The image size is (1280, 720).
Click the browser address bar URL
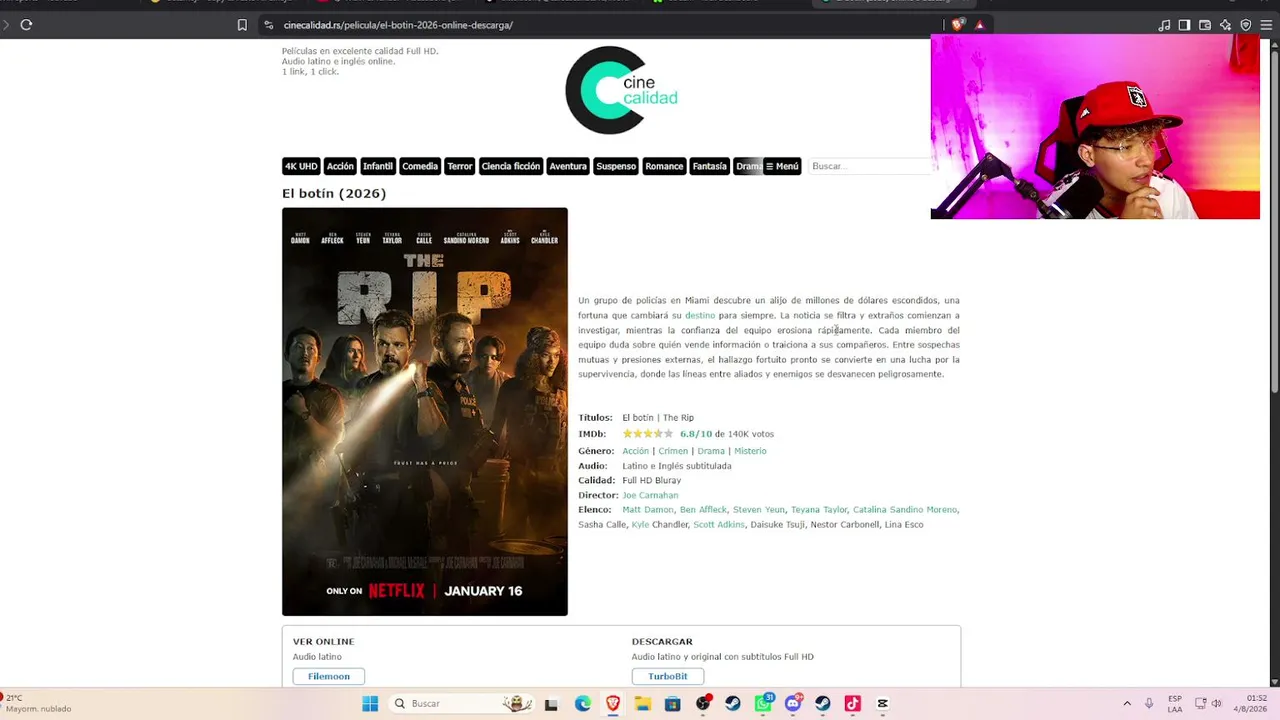pyautogui.click(x=398, y=25)
